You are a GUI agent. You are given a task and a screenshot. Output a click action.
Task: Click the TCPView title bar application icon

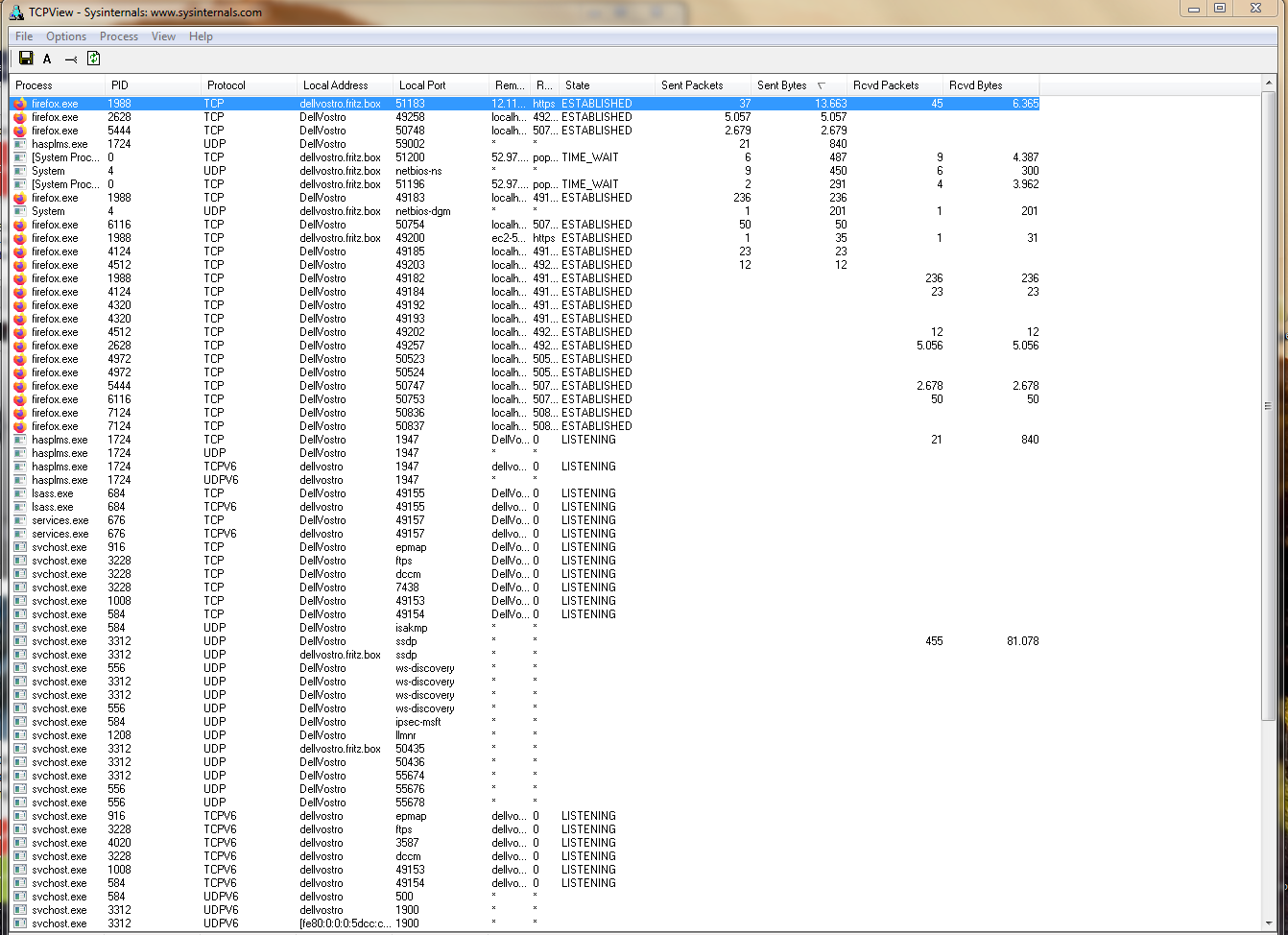point(16,12)
